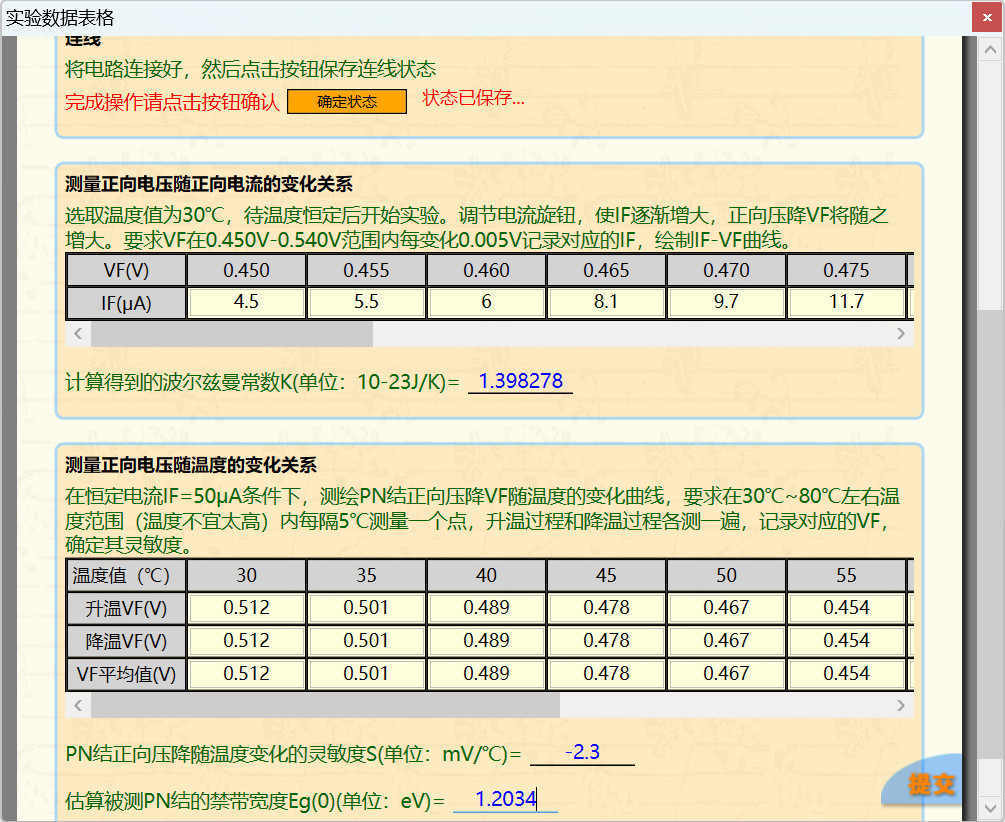The height and width of the screenshot is (822, 1005).
Task: Select the 升温VF cell for 30°C
Action: 246,608
